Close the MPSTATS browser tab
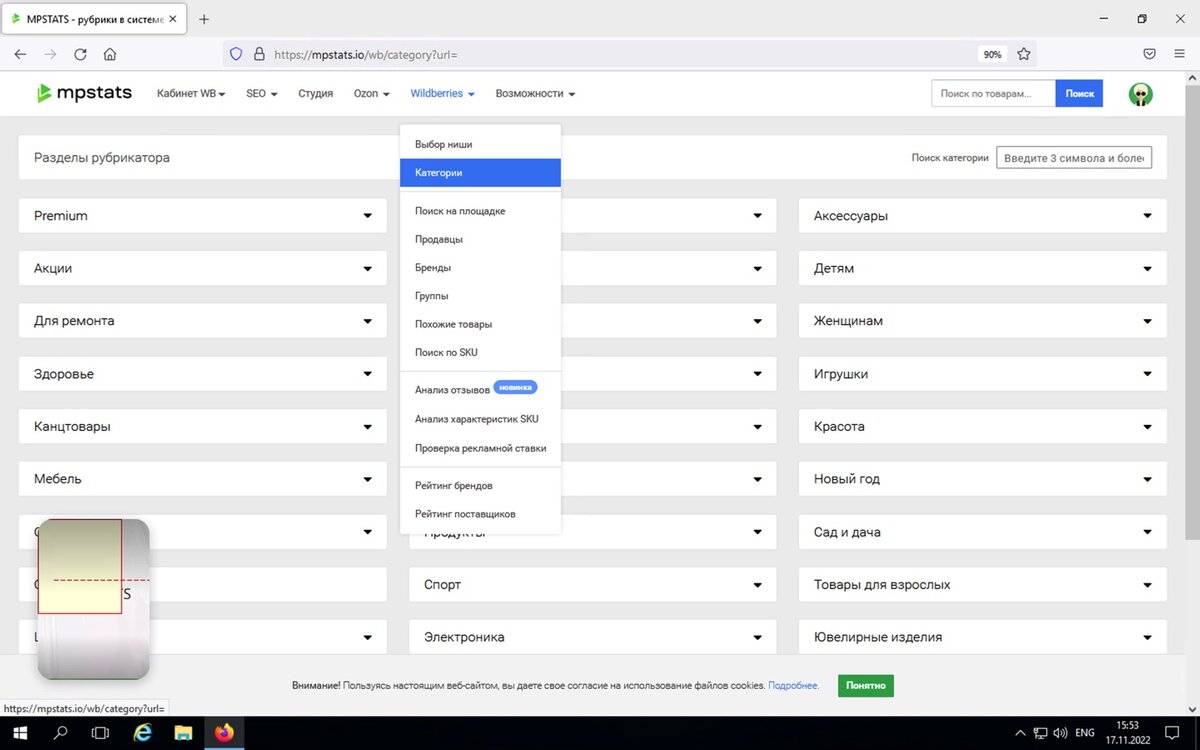 pyautogui.click(x=172, y=19)
